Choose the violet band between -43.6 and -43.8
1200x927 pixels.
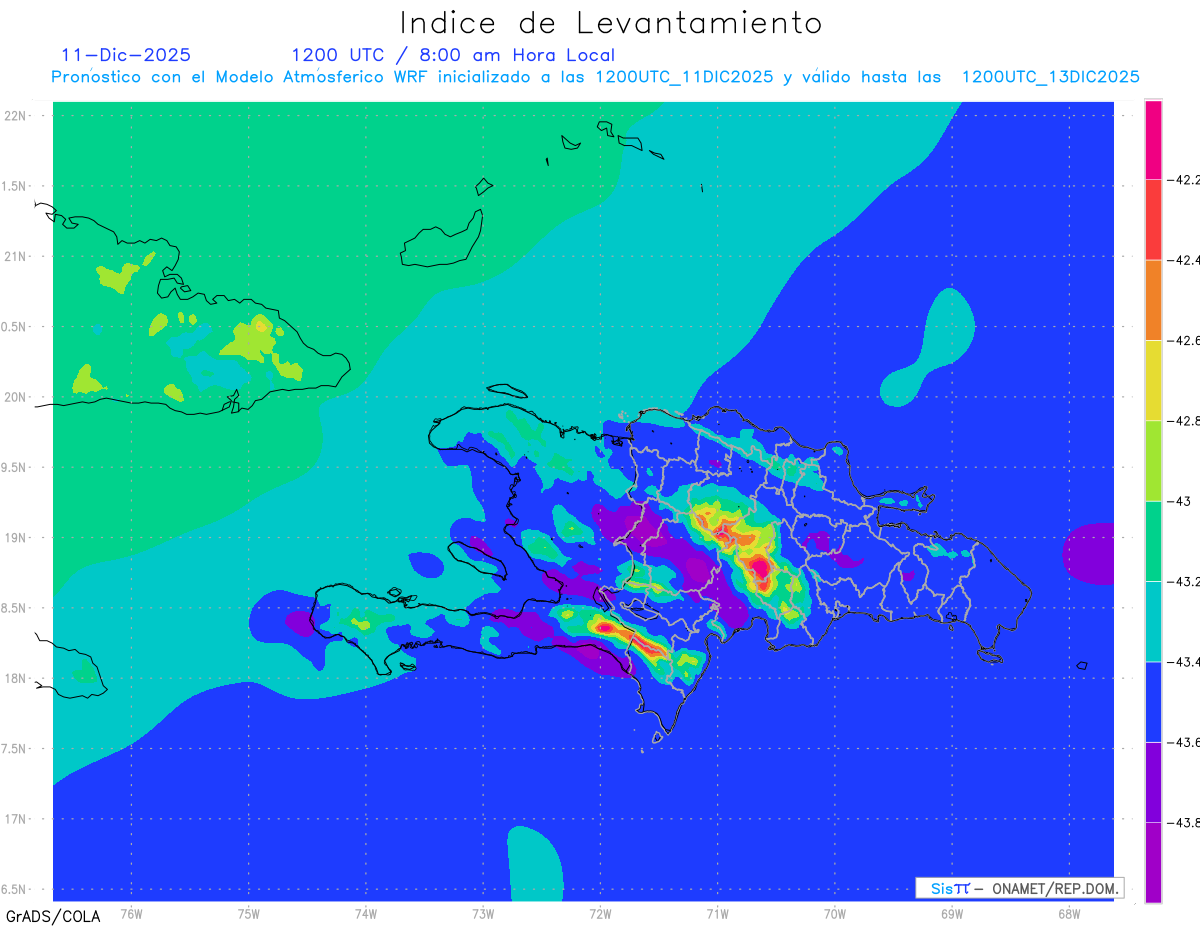point(1153,782)
